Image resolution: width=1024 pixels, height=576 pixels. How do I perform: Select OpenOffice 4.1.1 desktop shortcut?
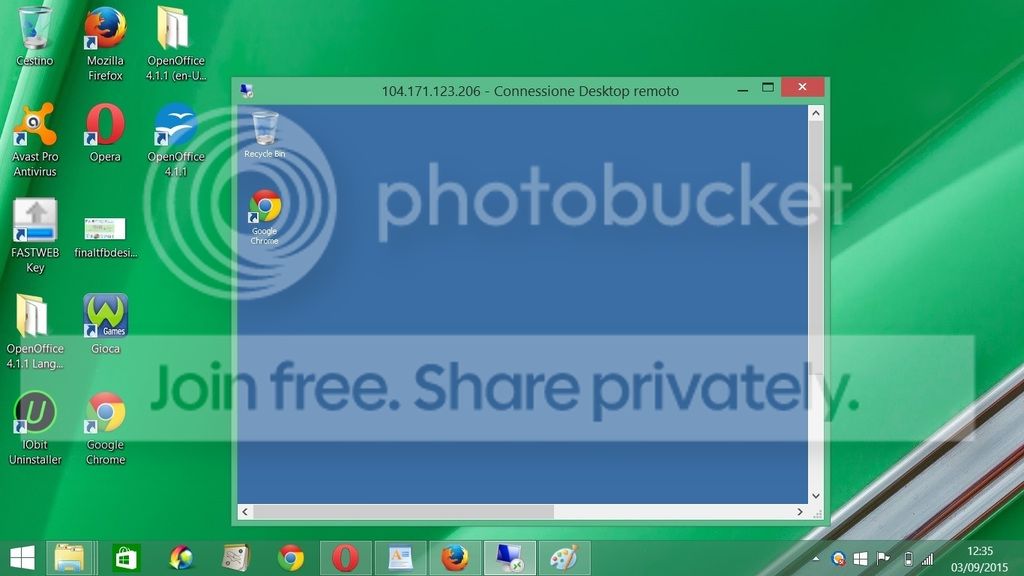click(176, 139)
